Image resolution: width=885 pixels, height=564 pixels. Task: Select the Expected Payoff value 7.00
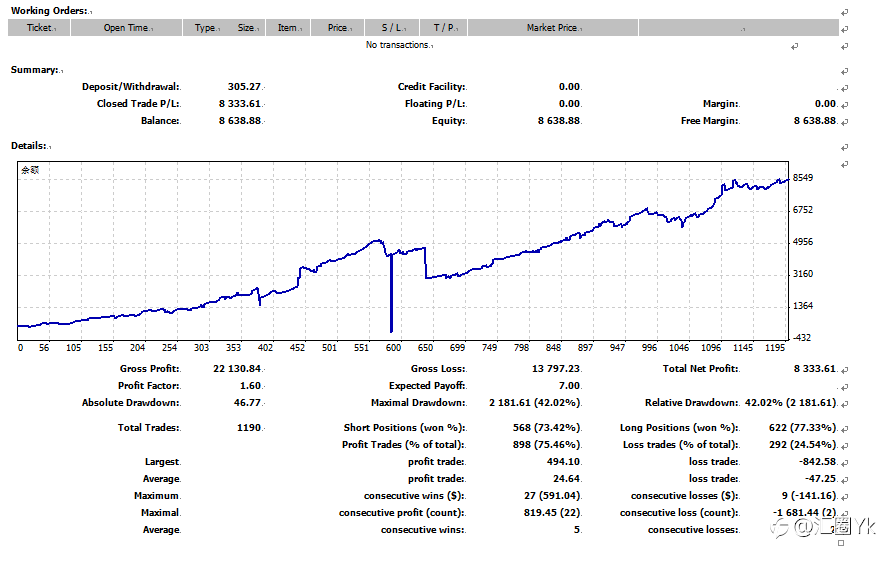[569, 386]
